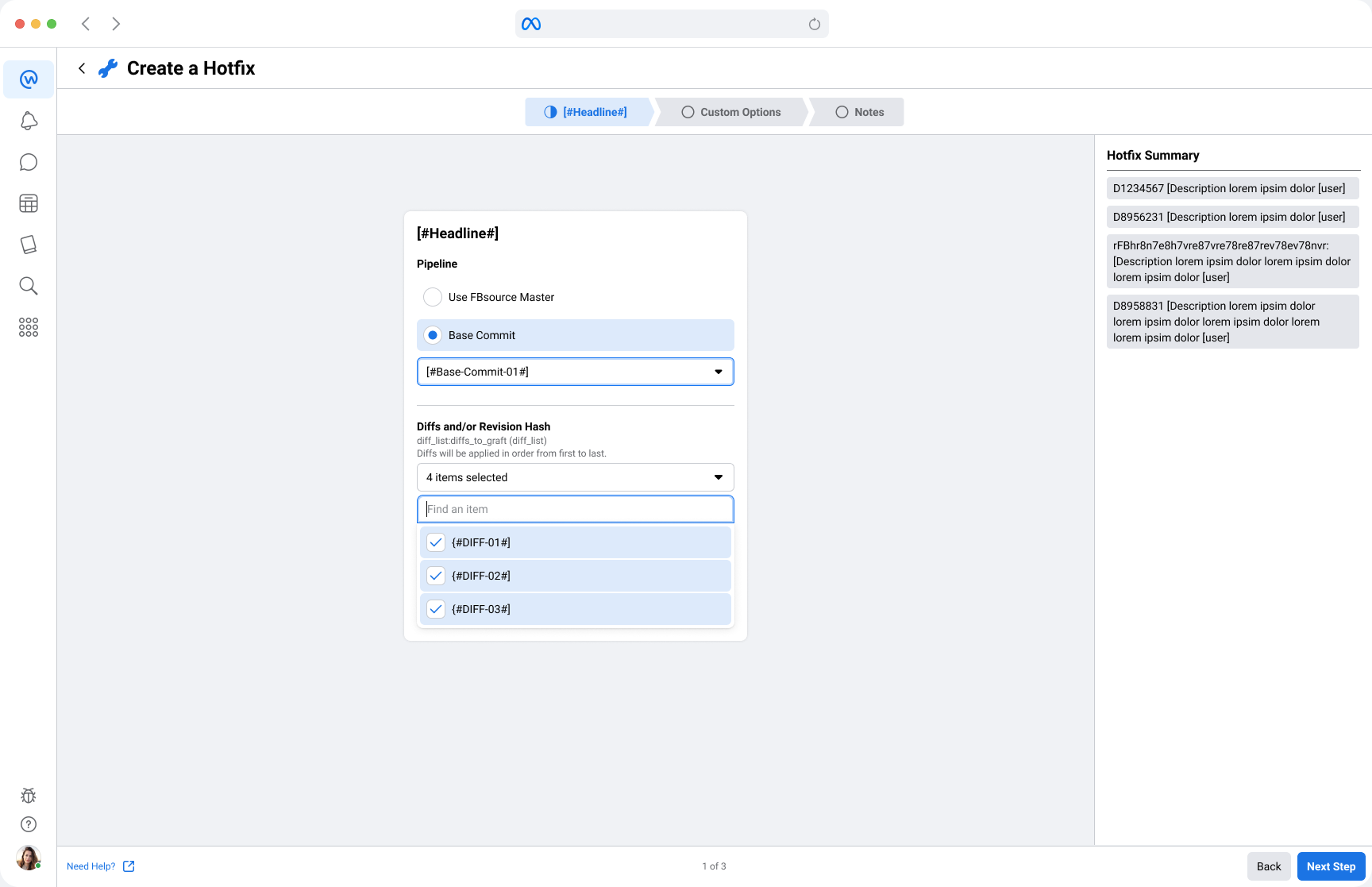The height and width of the screenshot is (887, 1372).
Task: Go back using arrow beside Create a Hotfix
Action: [x=82, y=68]
